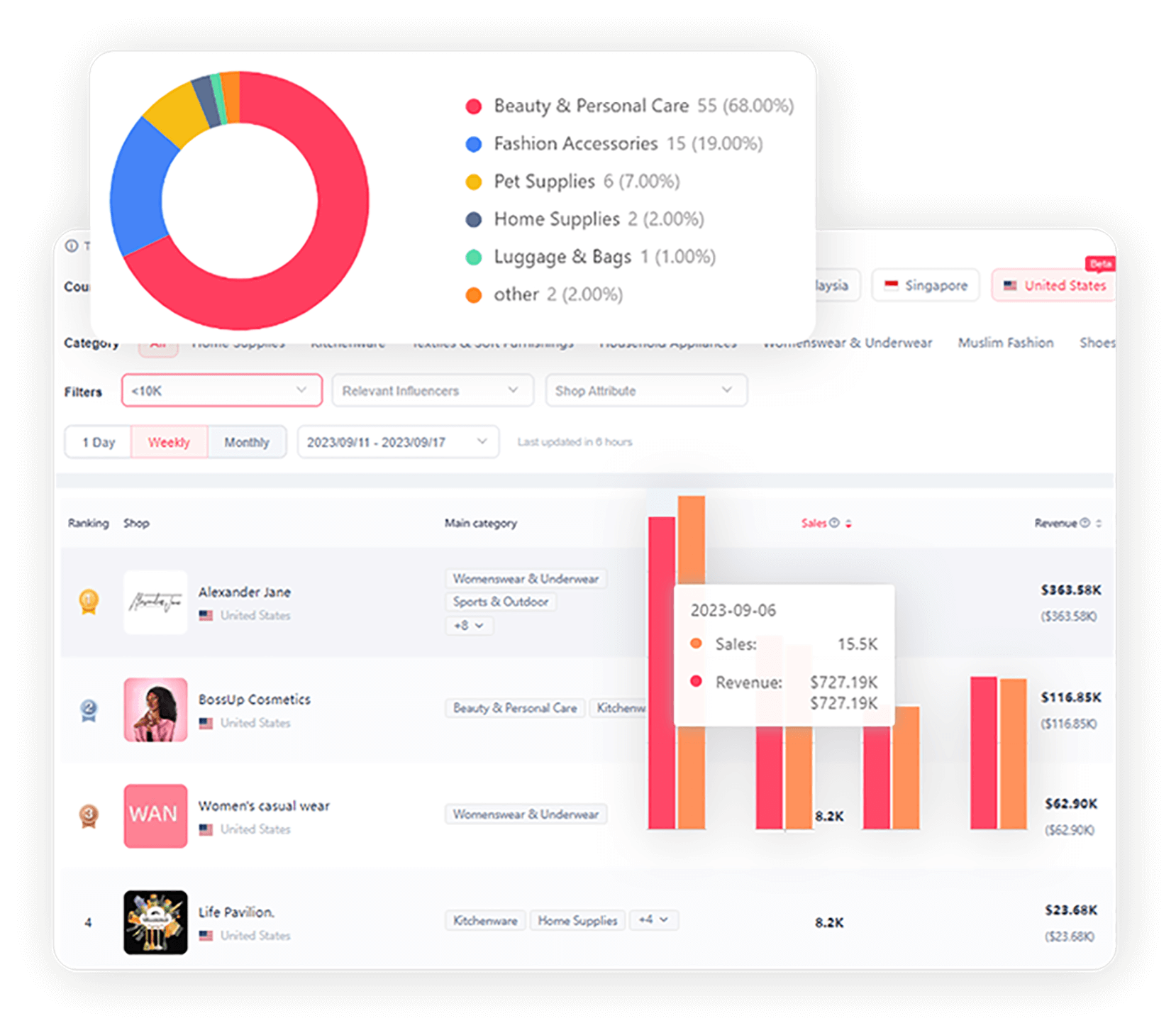Open the Alexander Jane shop name link

tap(244, 592)
